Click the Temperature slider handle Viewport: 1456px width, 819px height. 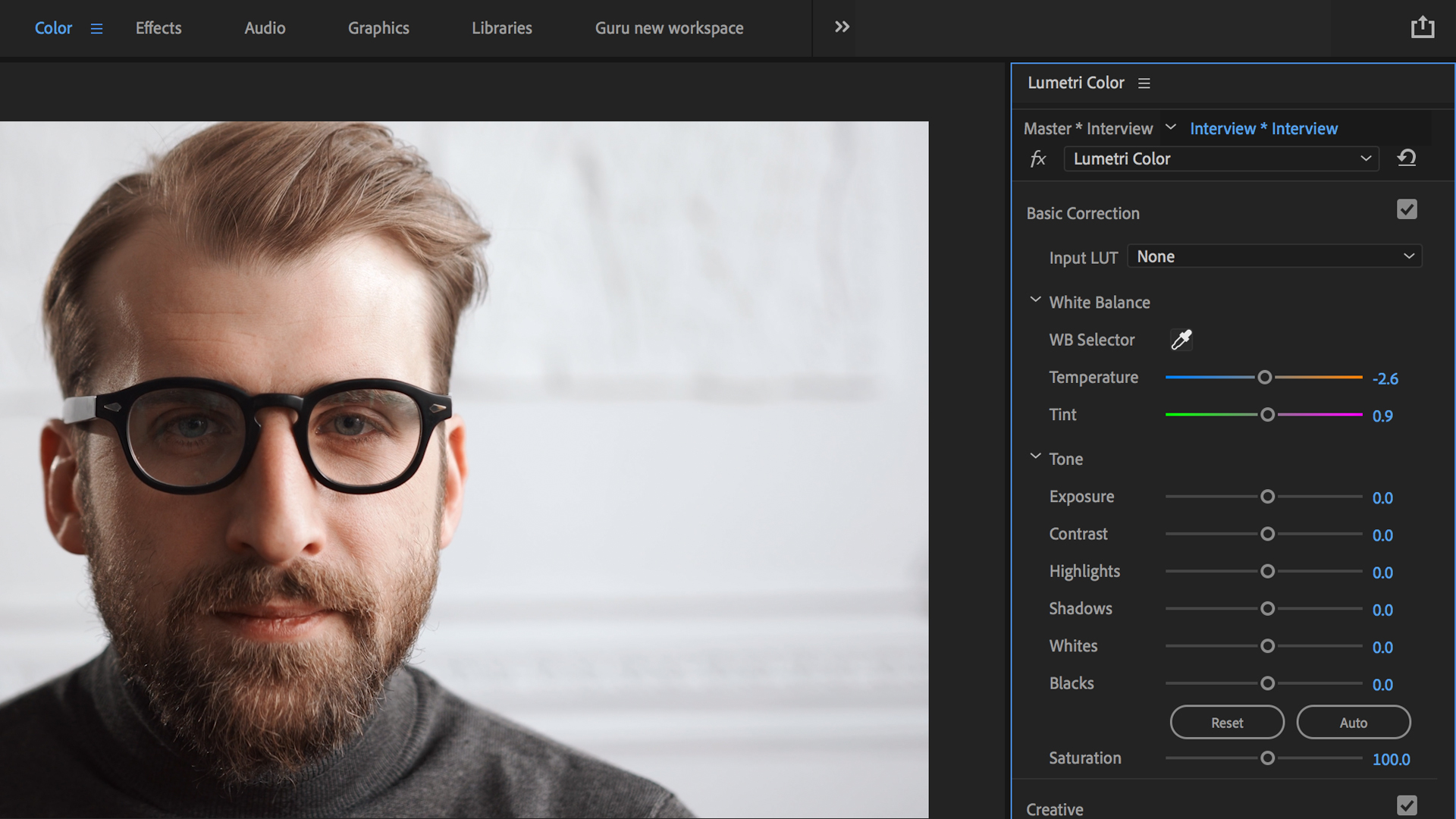coord(1264,378)
